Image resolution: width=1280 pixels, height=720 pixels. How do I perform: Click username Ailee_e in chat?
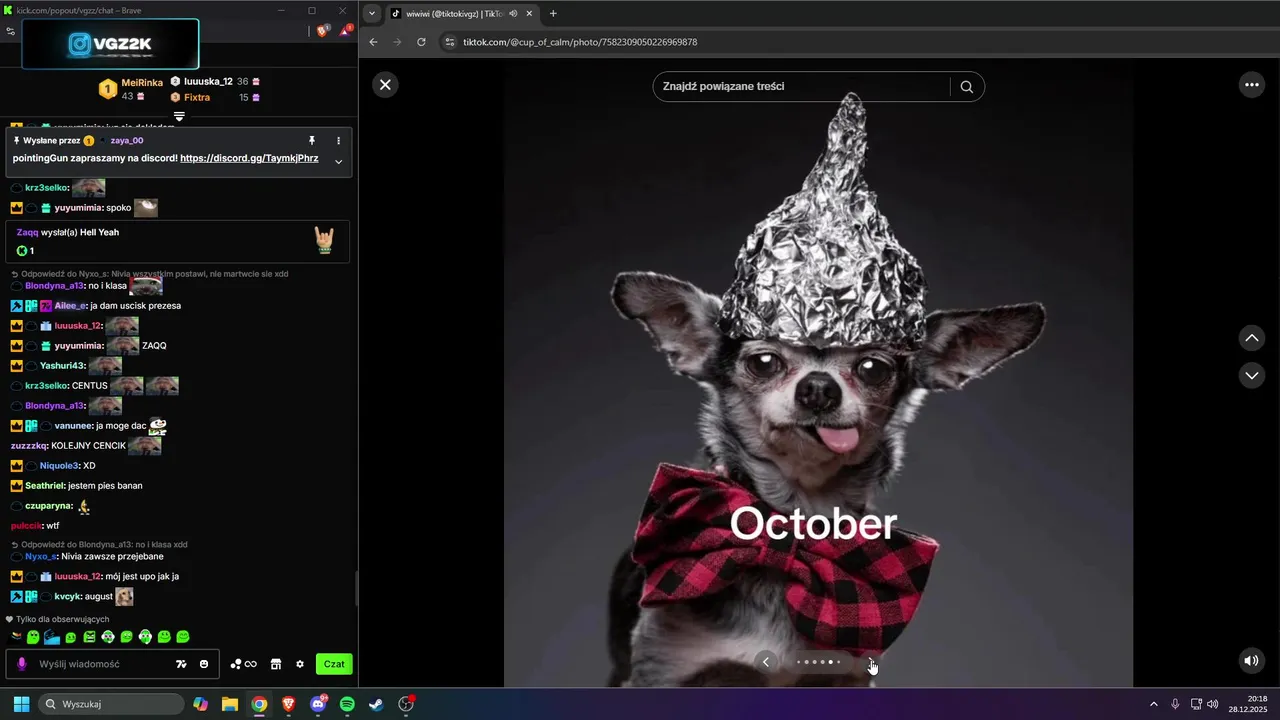tap(69, 306)
